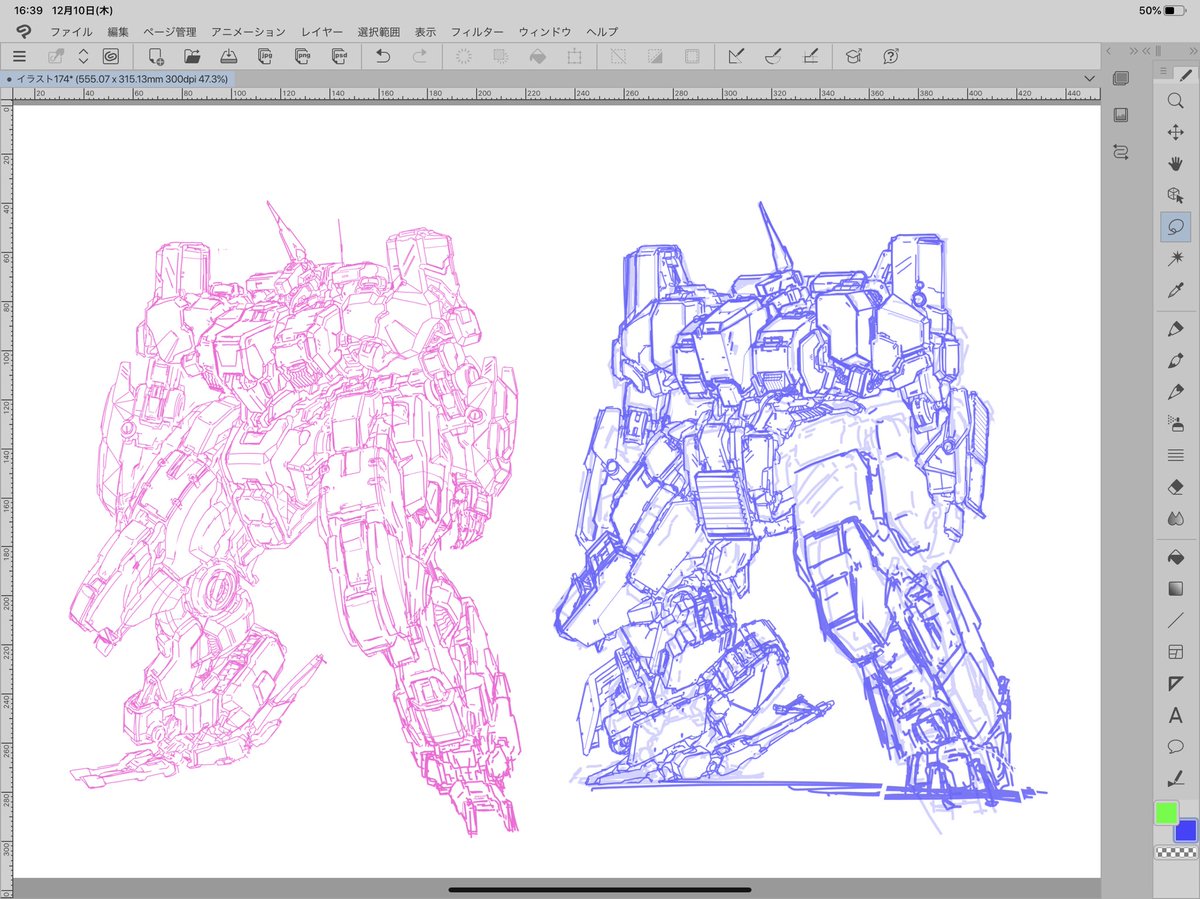Viewport: 1200px width, 899px height.
Task: Click the Clip Studio logo icon
Action: coord(22,32)
